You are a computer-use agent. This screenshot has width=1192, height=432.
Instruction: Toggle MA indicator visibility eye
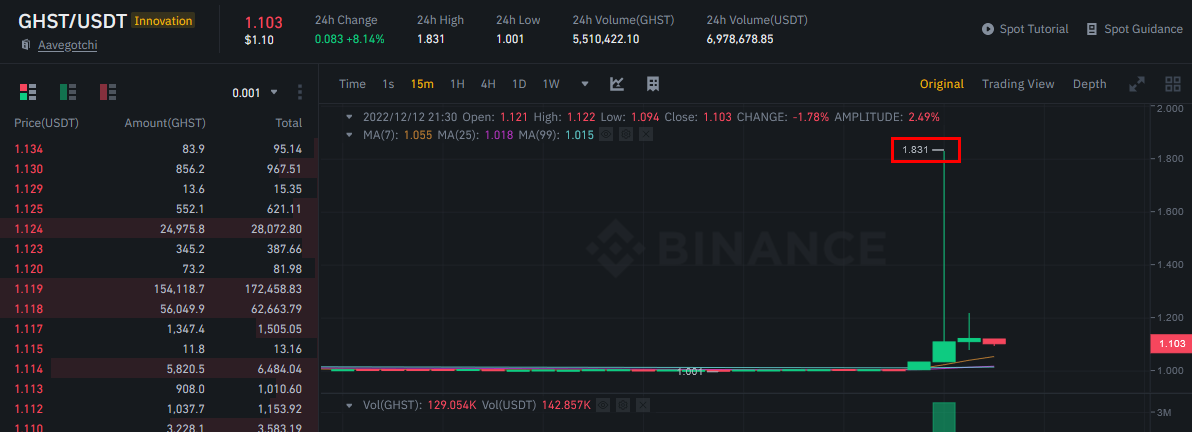pos(606,135)
